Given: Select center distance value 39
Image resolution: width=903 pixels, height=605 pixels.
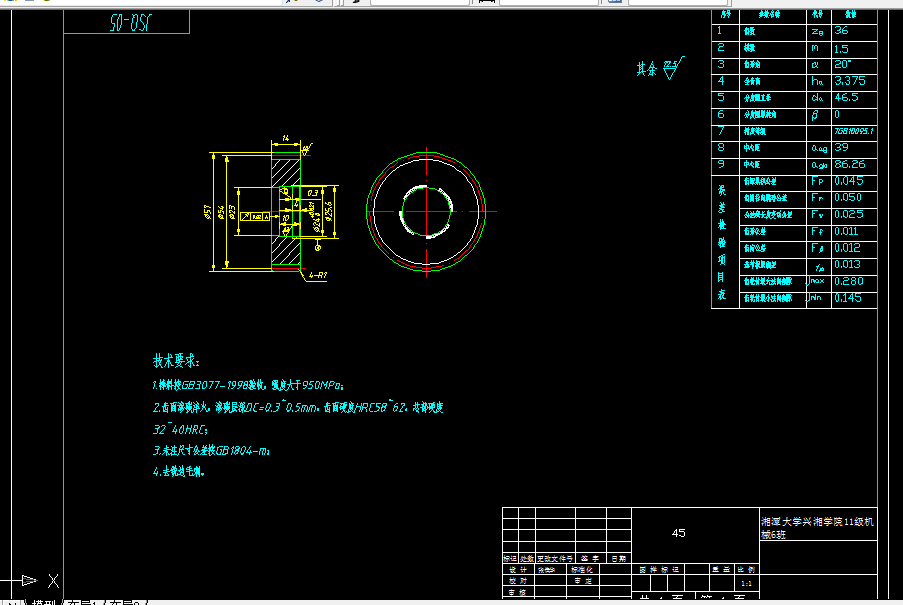Looking at the screenshot, I should [841, 147].
